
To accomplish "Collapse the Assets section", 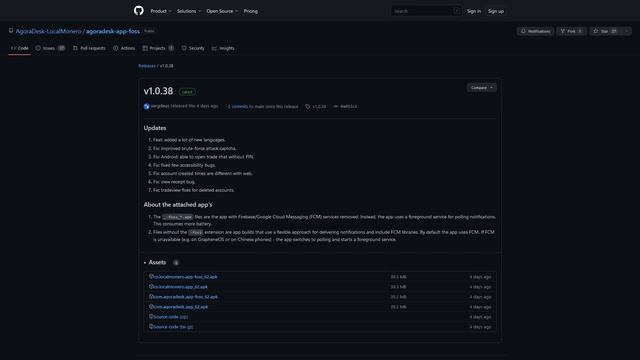I will (157, 262).
